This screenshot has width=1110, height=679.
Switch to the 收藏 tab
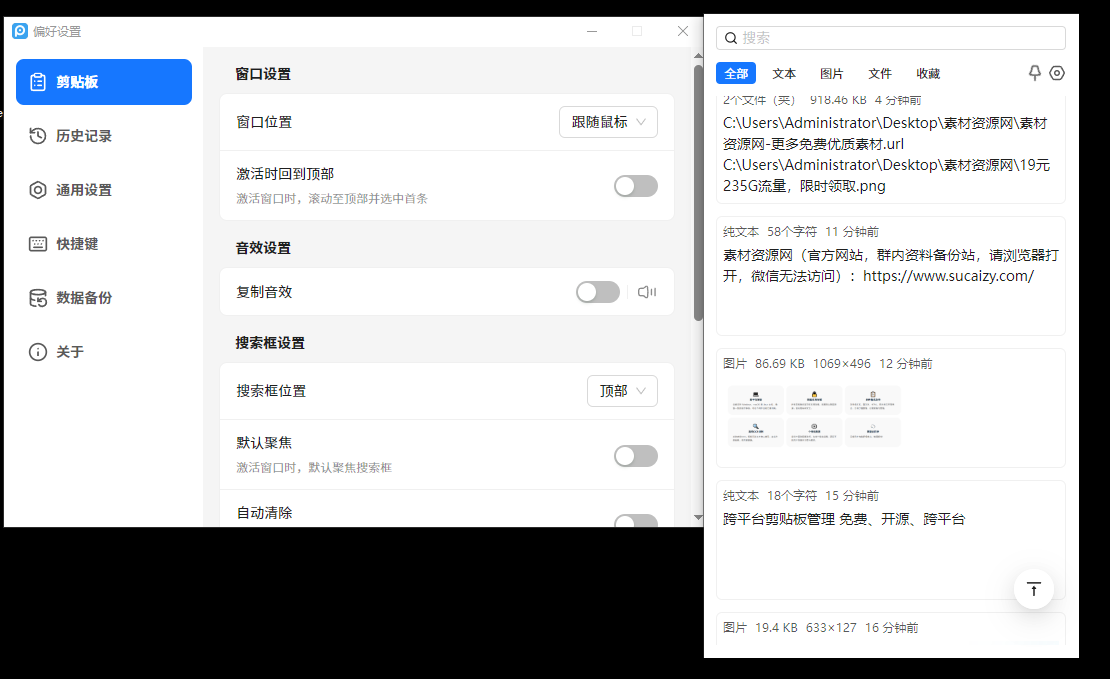pyautogui.click(x=926, y=73)
